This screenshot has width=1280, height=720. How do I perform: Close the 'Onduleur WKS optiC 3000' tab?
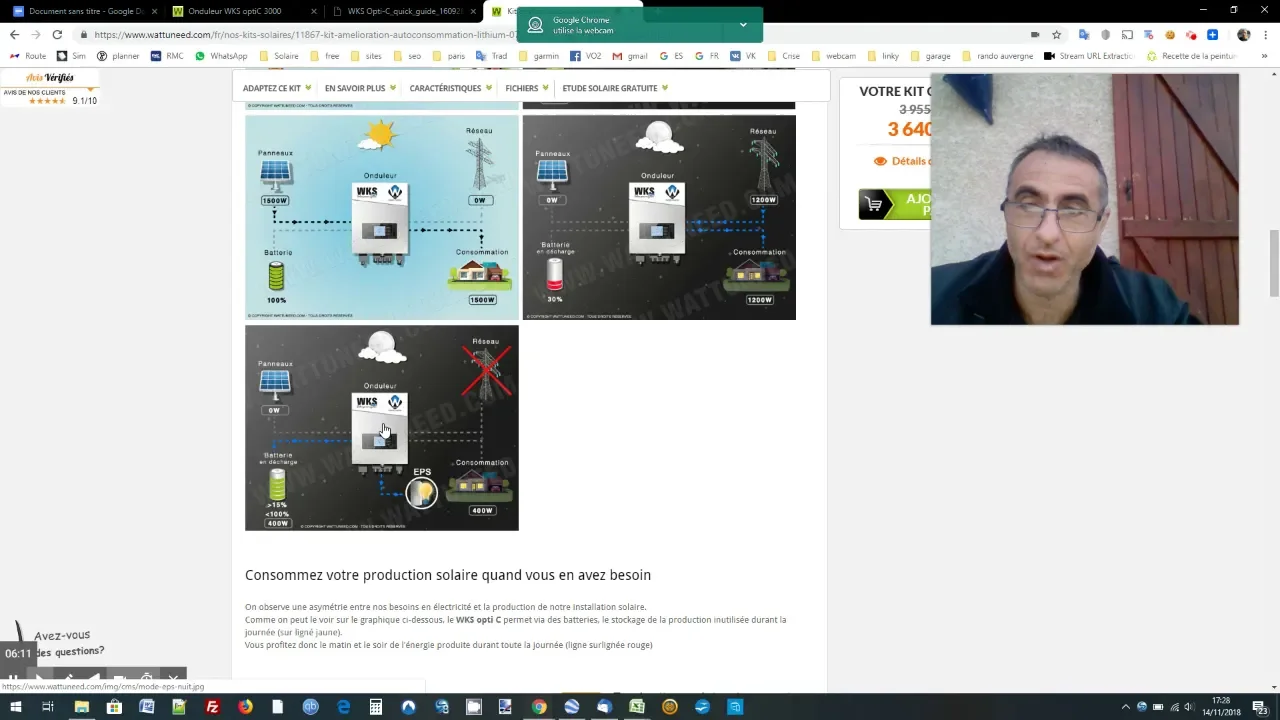pos(313,11)
